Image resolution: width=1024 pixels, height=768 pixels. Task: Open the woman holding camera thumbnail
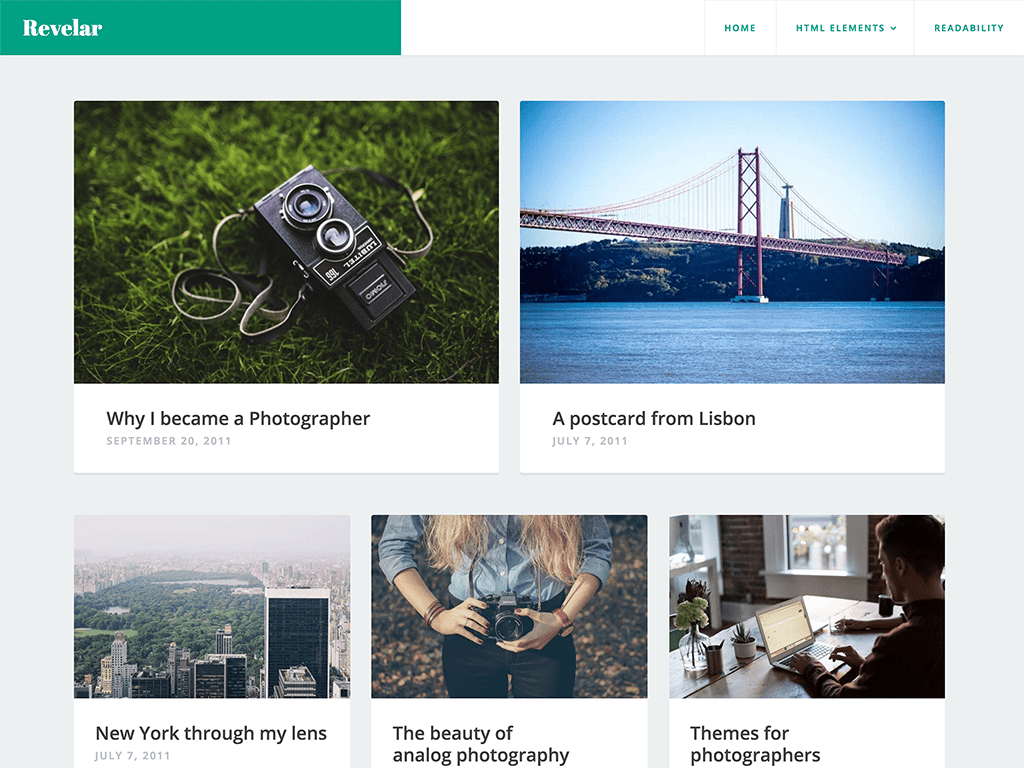point(509,606)
